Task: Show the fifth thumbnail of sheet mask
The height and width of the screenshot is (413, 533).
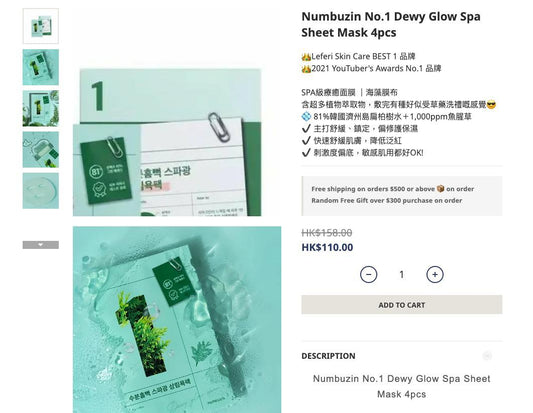Action: pyautogui.click(x=40, y=191)
